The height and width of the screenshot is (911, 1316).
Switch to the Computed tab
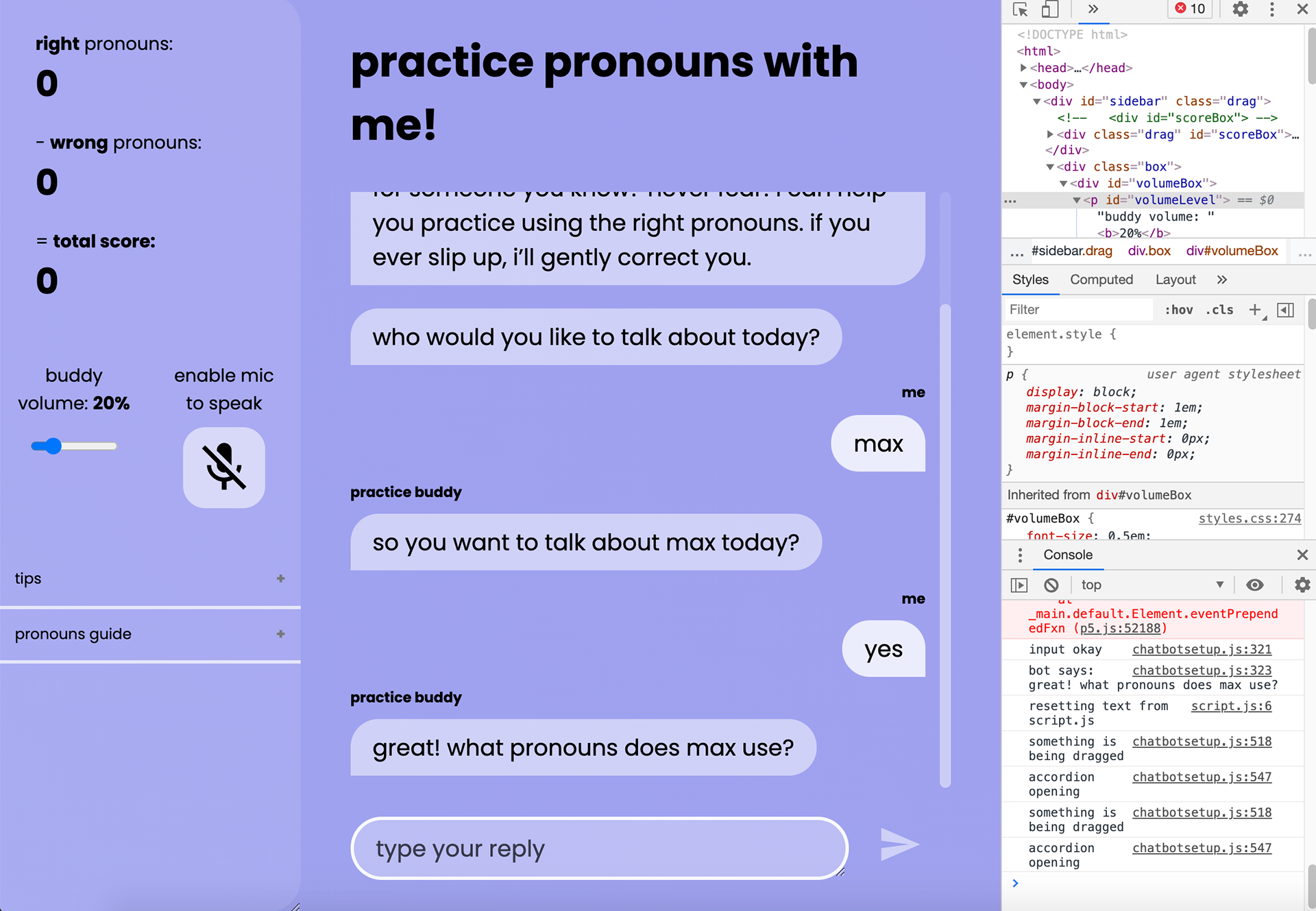click(1101, 280)
